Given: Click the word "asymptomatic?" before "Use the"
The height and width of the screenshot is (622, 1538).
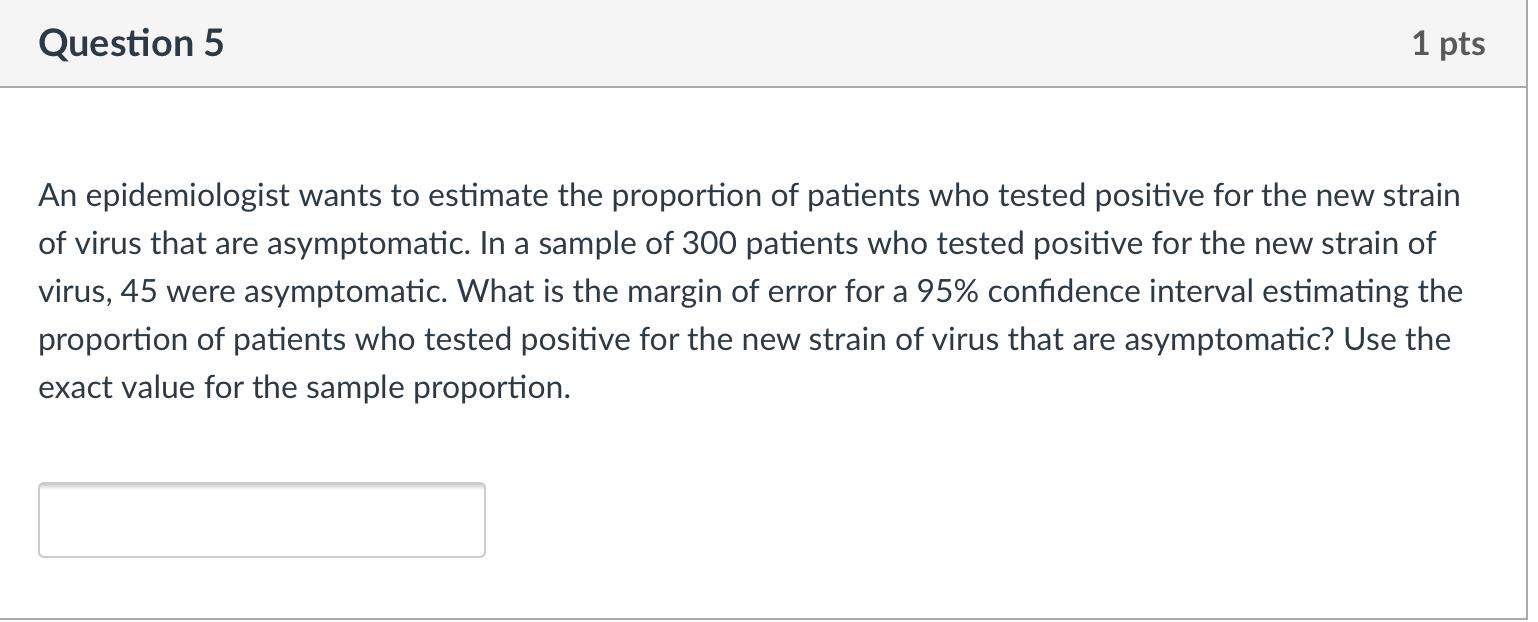Looking at the screenshot, I should [1229, 340].
